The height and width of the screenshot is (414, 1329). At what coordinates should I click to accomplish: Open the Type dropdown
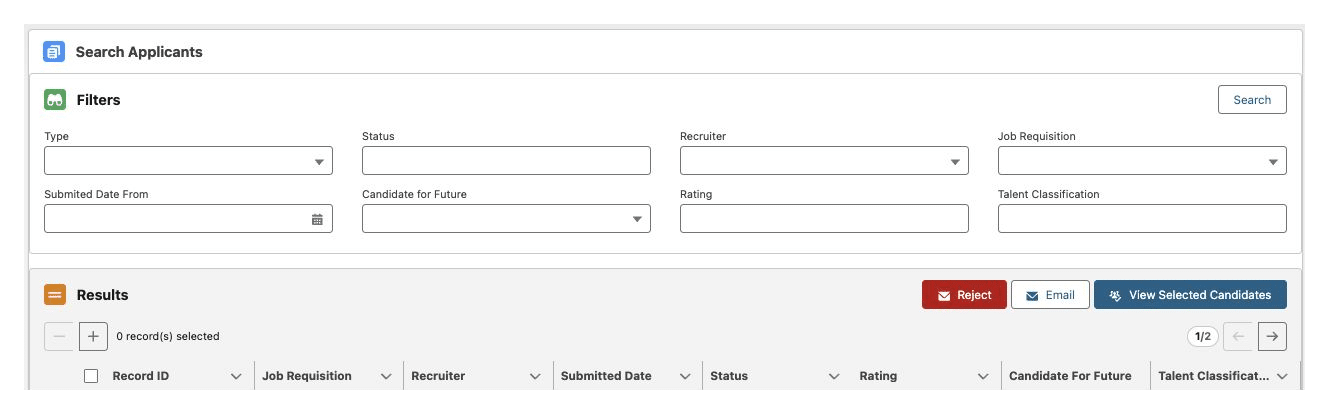188,161
